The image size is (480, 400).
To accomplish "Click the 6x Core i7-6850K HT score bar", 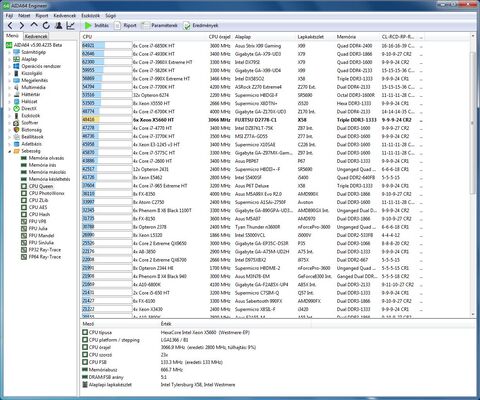I will click(107, 46).
